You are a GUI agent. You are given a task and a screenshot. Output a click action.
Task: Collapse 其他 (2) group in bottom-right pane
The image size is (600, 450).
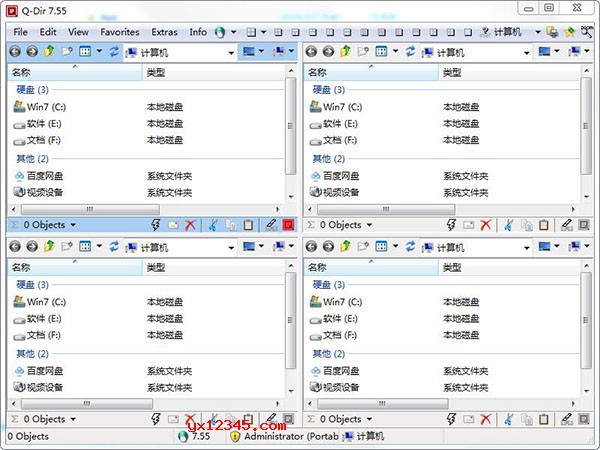(x=329, y=354)
